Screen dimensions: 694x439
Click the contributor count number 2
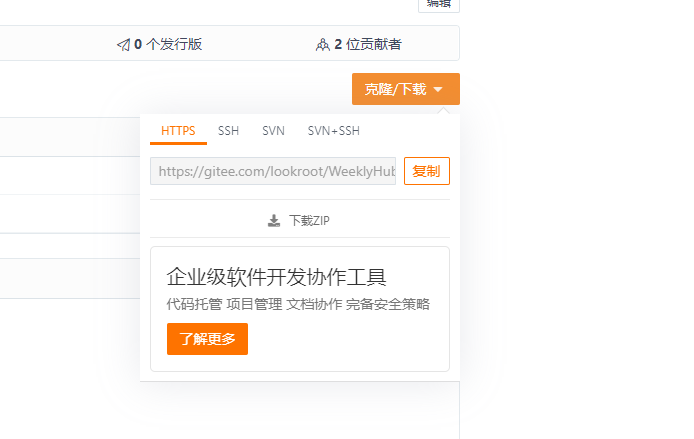[x=338, y=45]
